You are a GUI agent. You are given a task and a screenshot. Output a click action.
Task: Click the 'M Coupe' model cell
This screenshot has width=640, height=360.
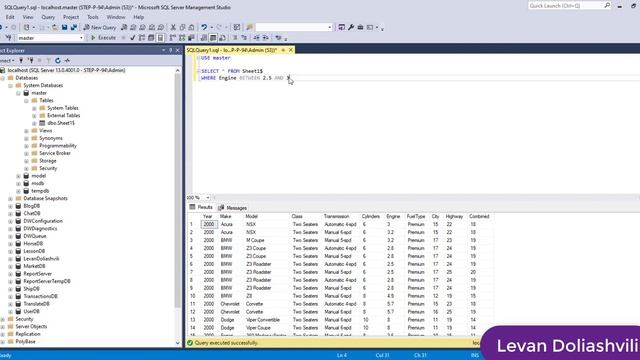click(256, 240)
